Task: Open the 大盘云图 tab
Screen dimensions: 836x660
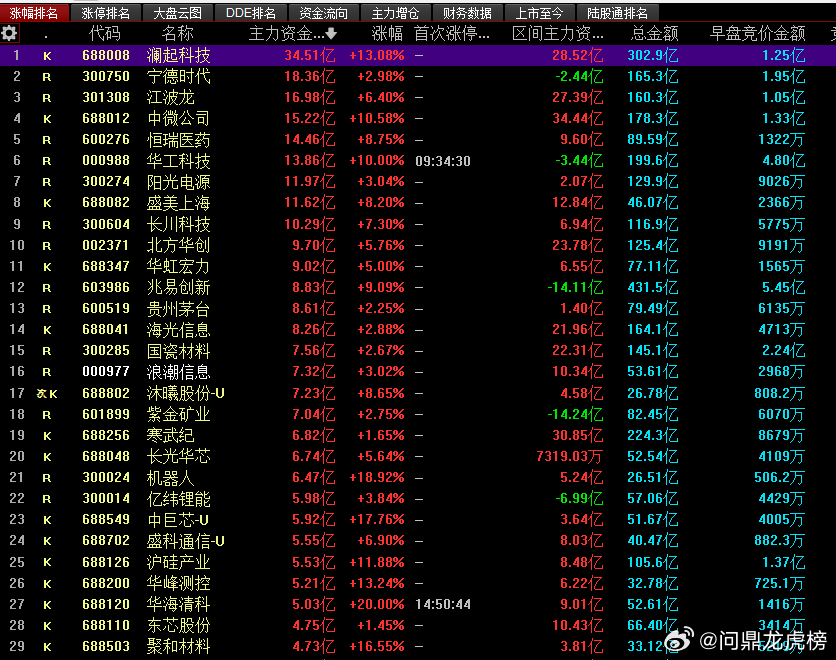Action: (178, 13)
